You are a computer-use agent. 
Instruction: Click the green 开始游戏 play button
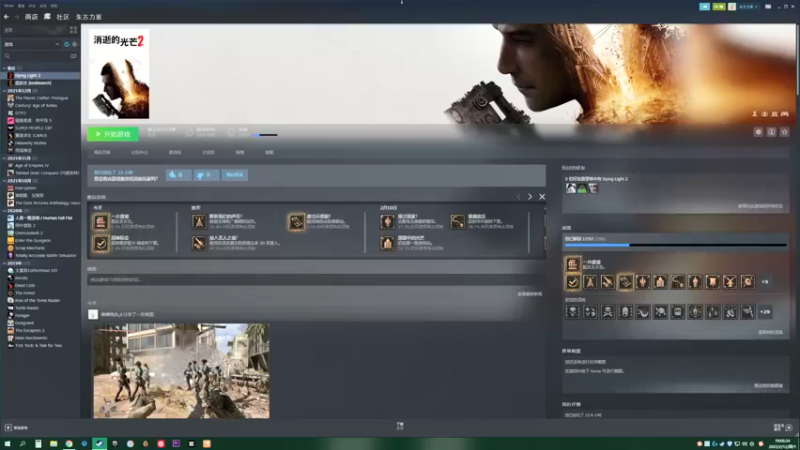coord(113,134)
